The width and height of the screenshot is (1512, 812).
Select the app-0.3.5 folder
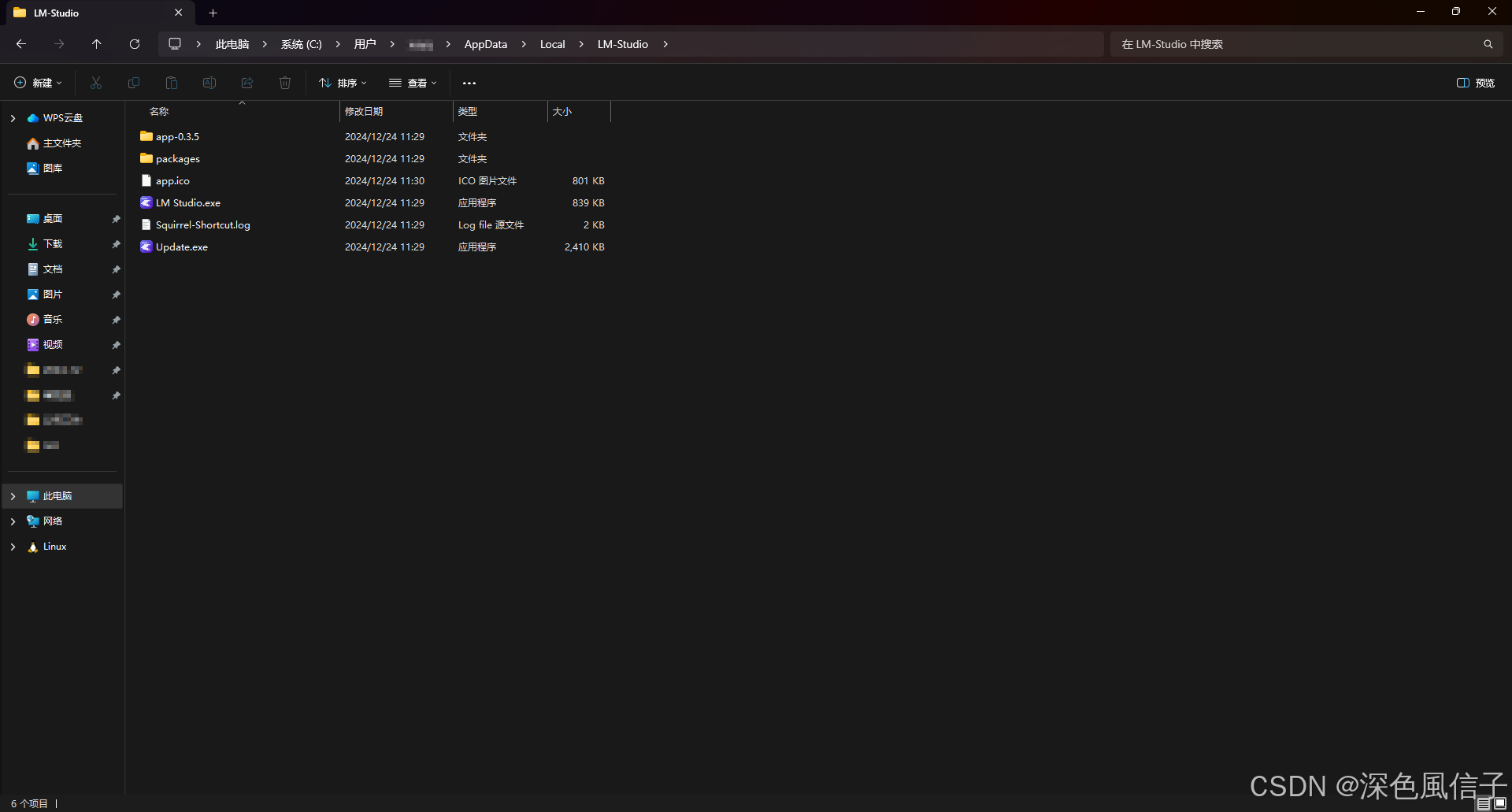177,136
